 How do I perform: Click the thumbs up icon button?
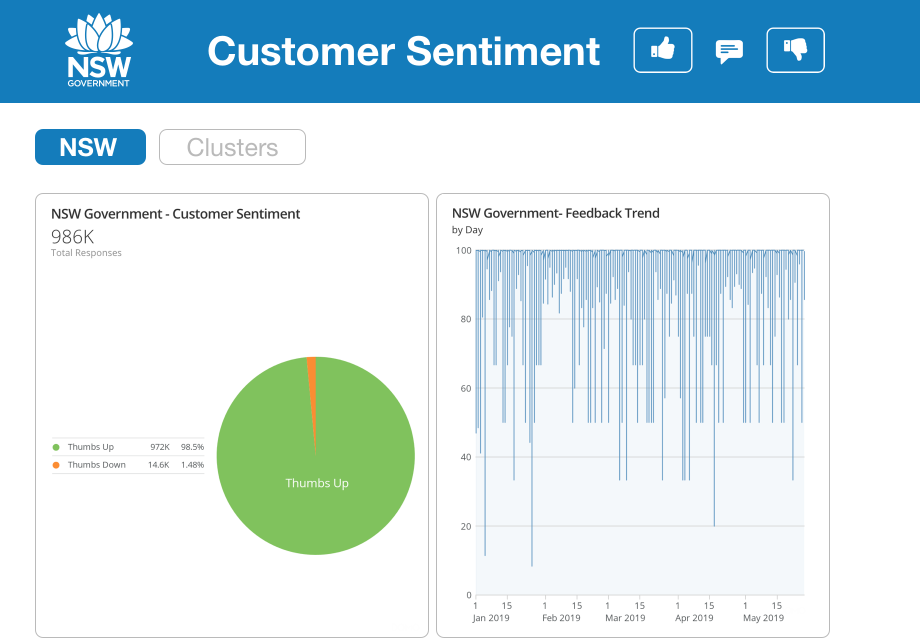click(x=662, y=50)
